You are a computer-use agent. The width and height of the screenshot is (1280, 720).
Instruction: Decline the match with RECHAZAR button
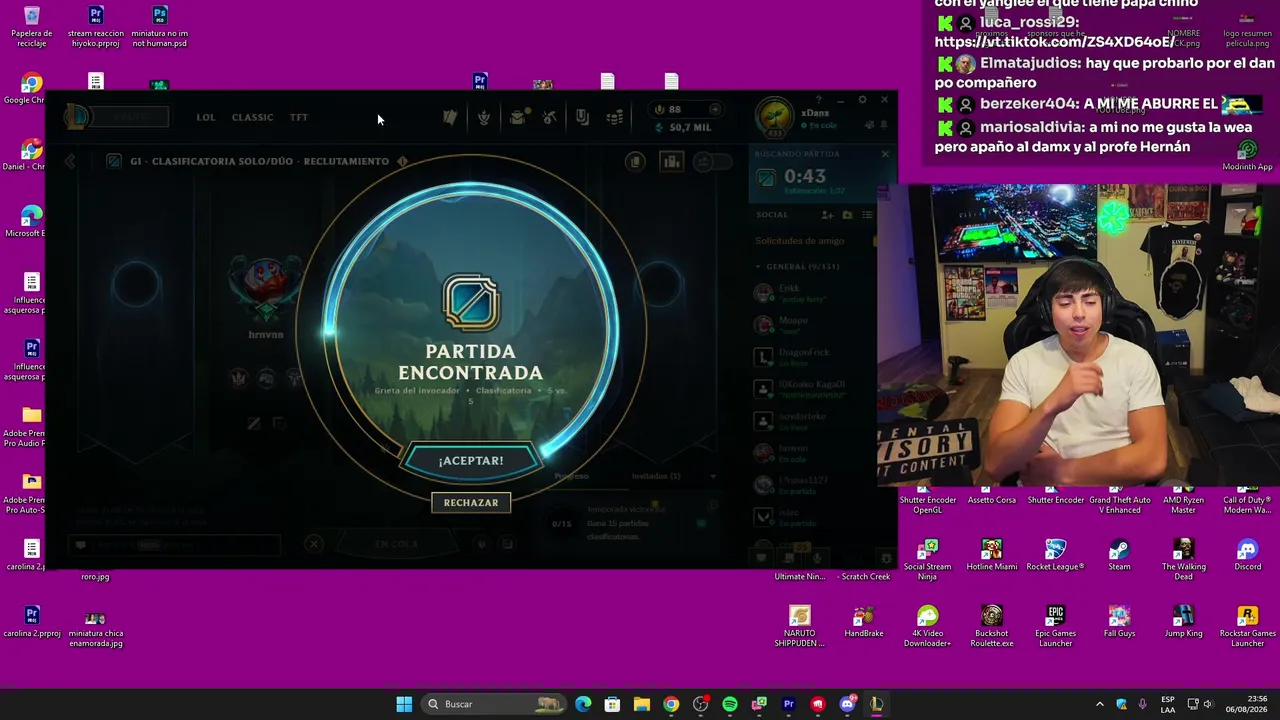coord(471,502)
